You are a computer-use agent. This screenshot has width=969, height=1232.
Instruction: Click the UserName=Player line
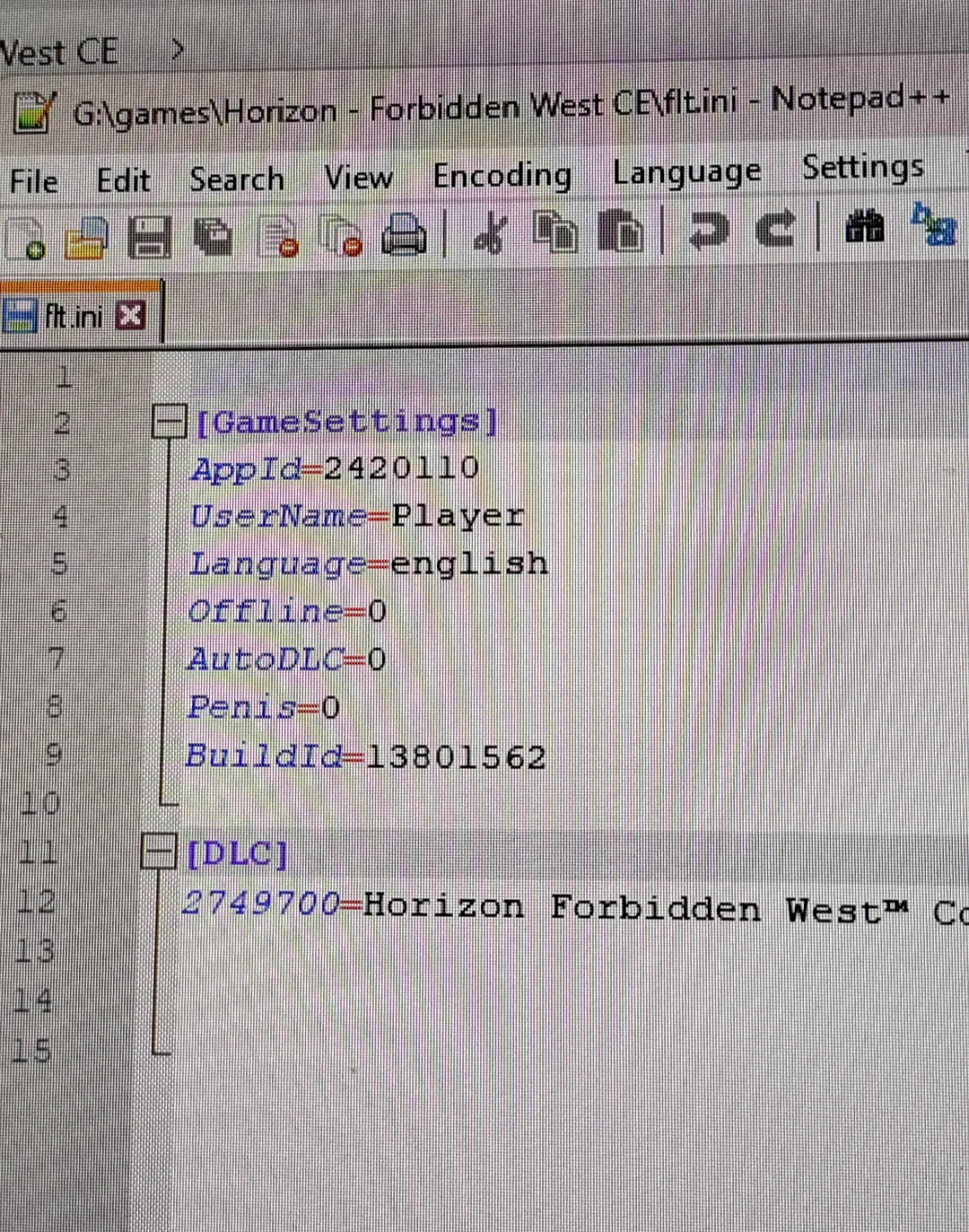pyautogui.click(x=356, y=517)
